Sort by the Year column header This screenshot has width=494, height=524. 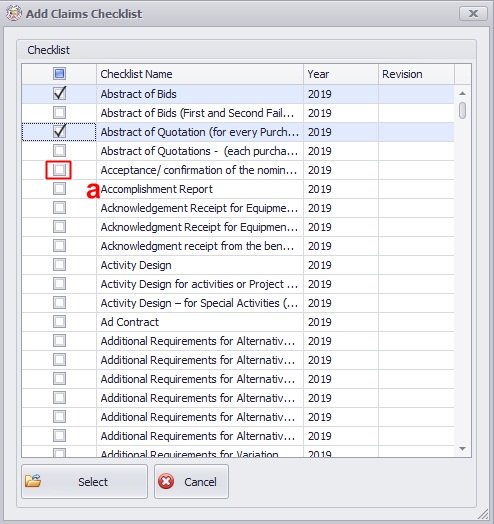[x=341, y=74]
